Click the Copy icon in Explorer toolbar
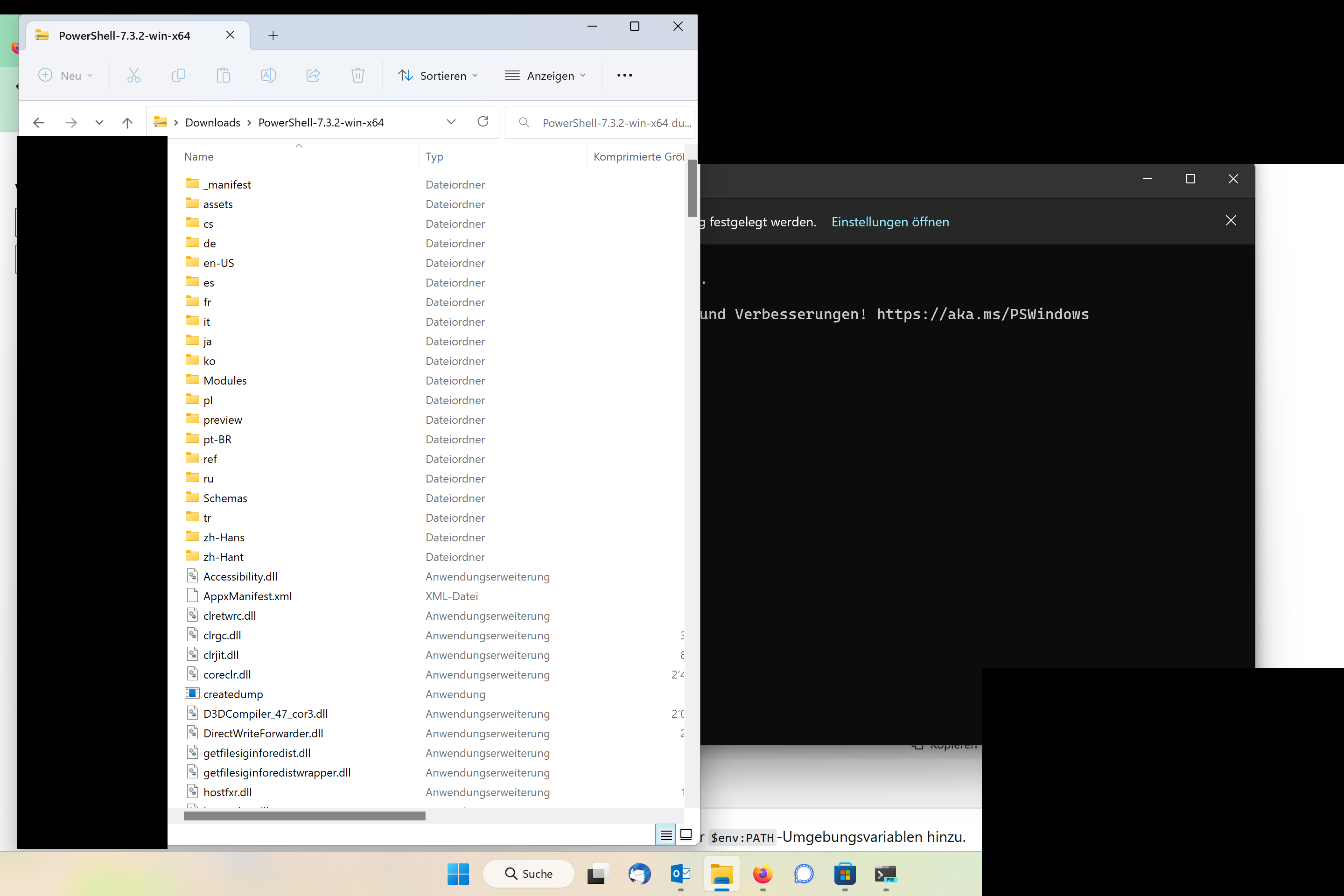Viewport: 1344px width, 896px height. (x=178, y=76)
